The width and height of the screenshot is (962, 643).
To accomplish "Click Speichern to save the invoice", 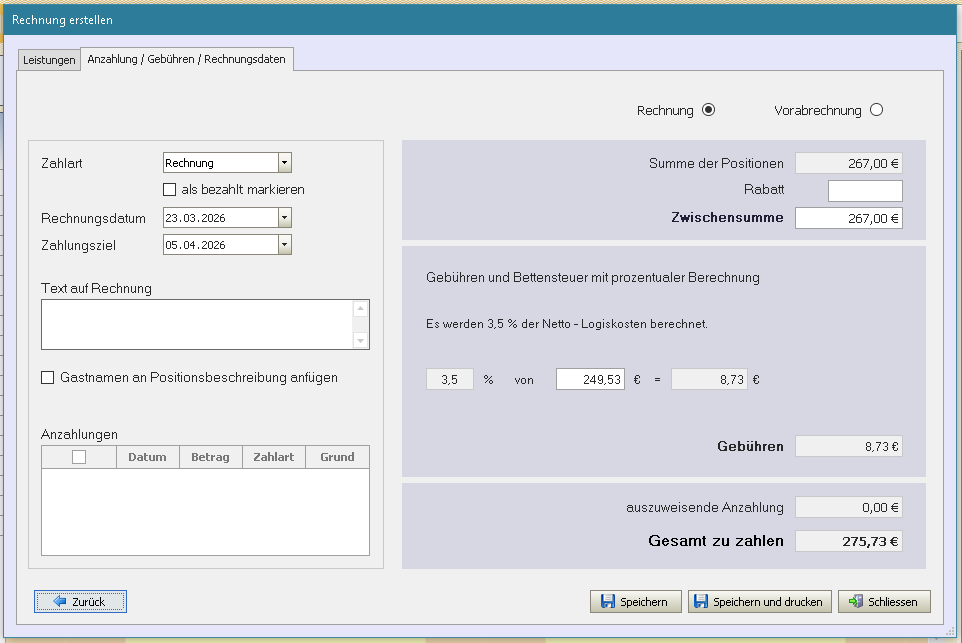I will (x=636, y=601).
